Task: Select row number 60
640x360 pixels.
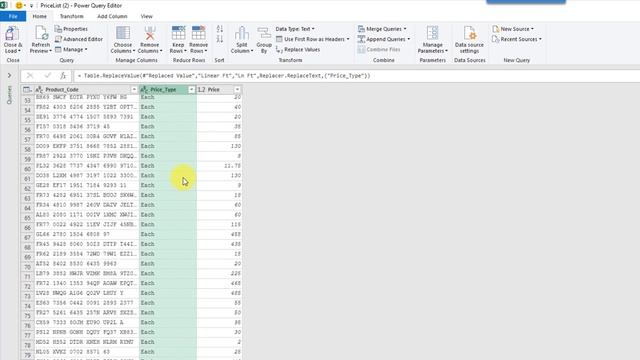Action: point(27,169)
